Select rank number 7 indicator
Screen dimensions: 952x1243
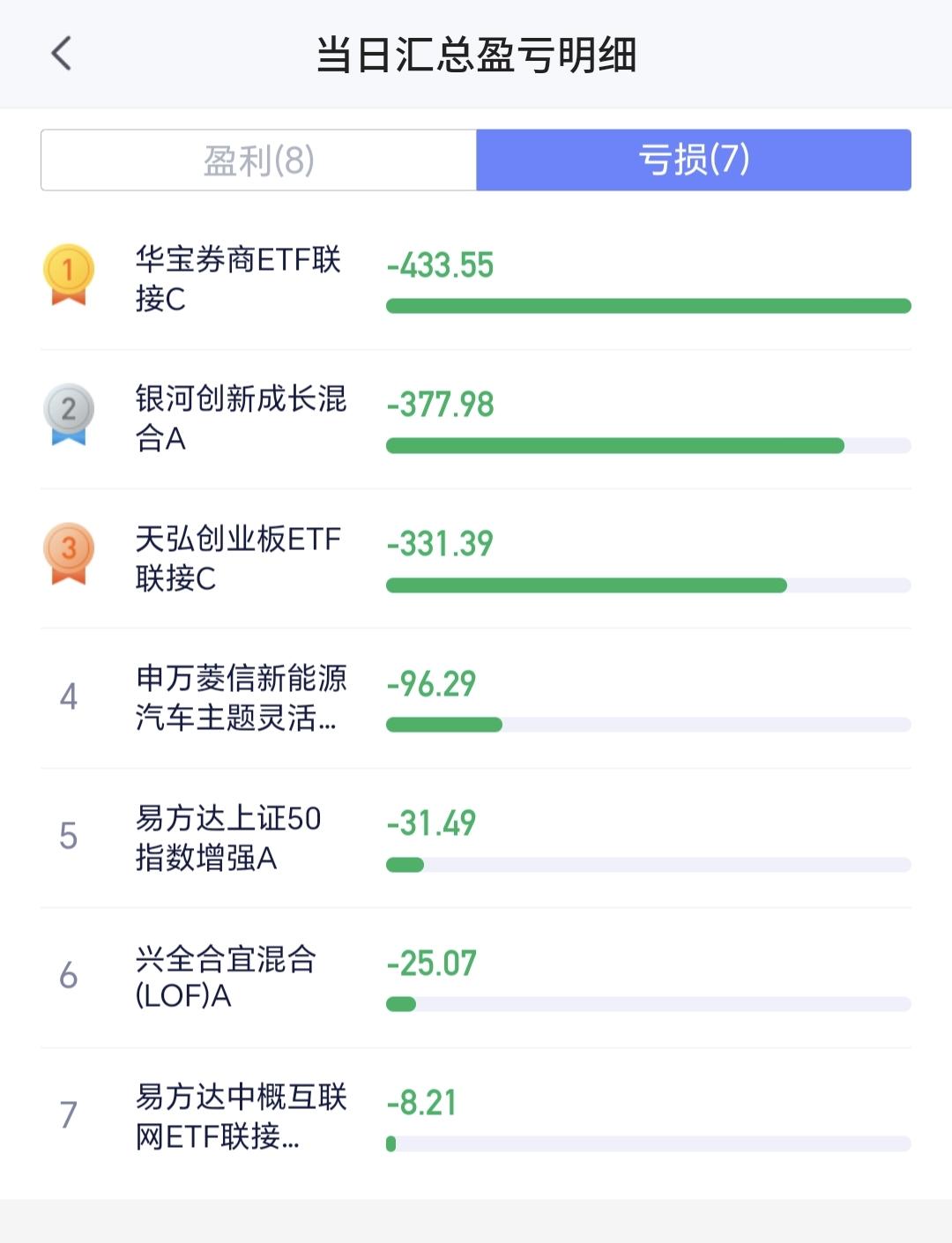coord(69,1115)
